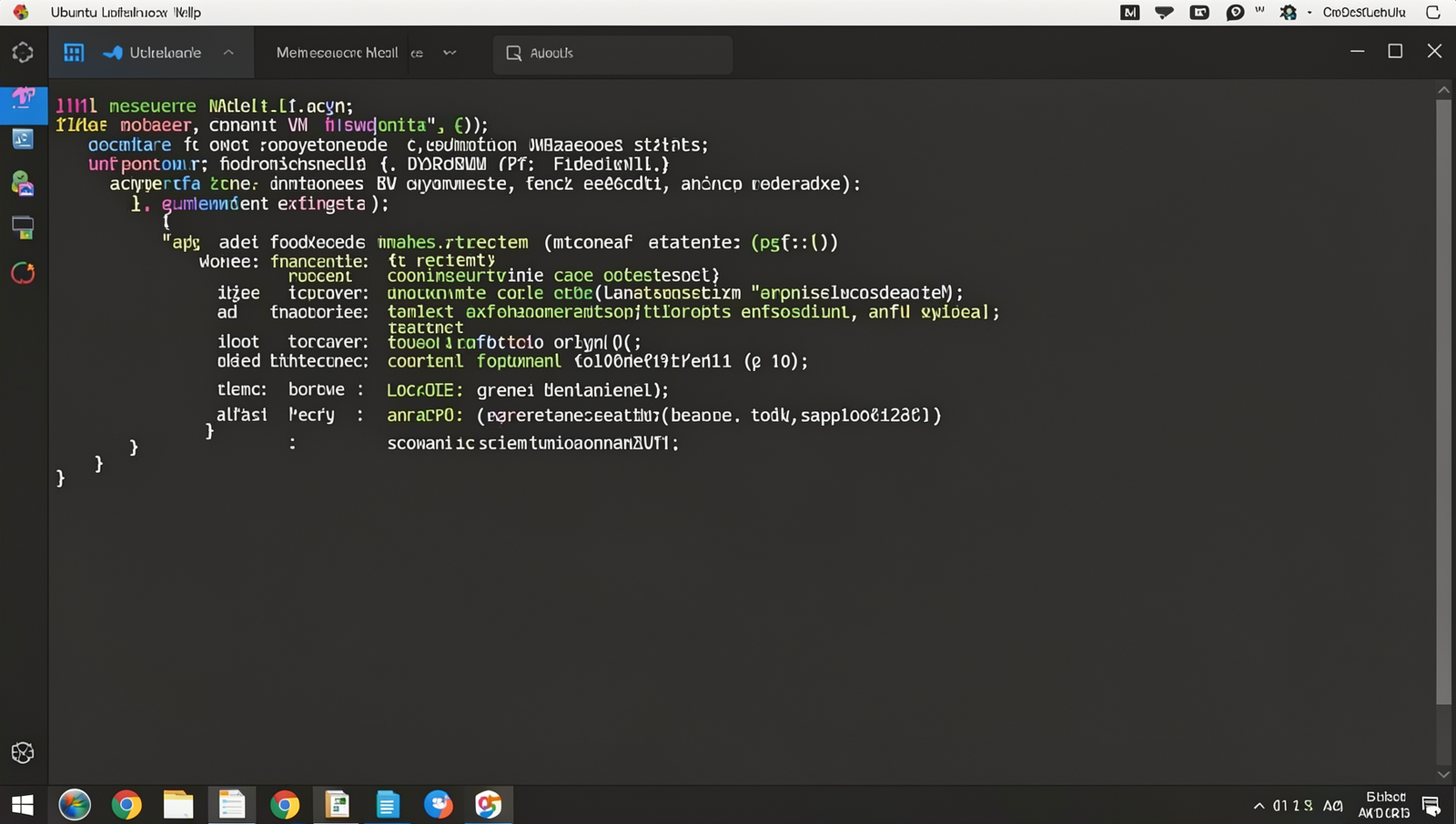This screenshot has width=1456, height=824.
Task: Click the 'scowaniic' code line
Action: click(x=532, y=444)
